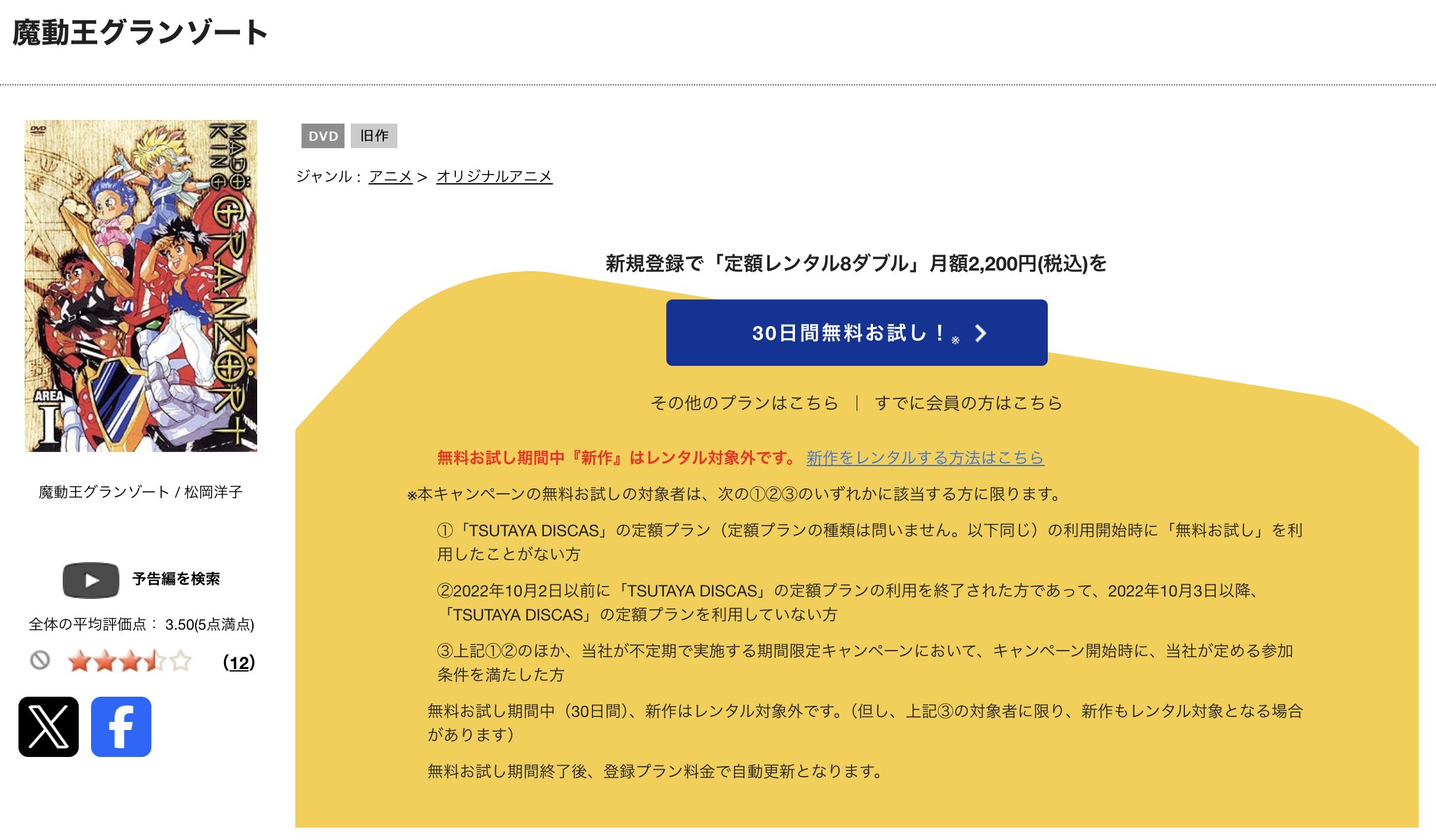Rate the title with first star
The height and width of the screenshot is (840, 1436).
point(79,661)
